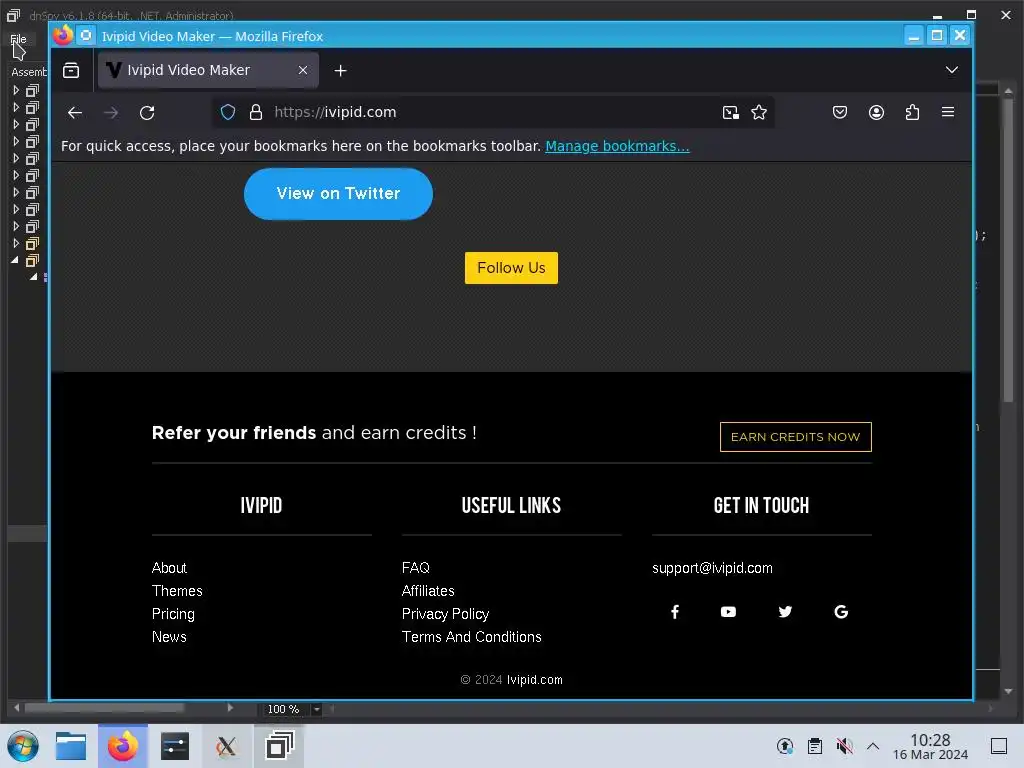Screen dimensions: 1024x768
Task: Open a new tab with plus button
Action: click(x=340, y=70)
